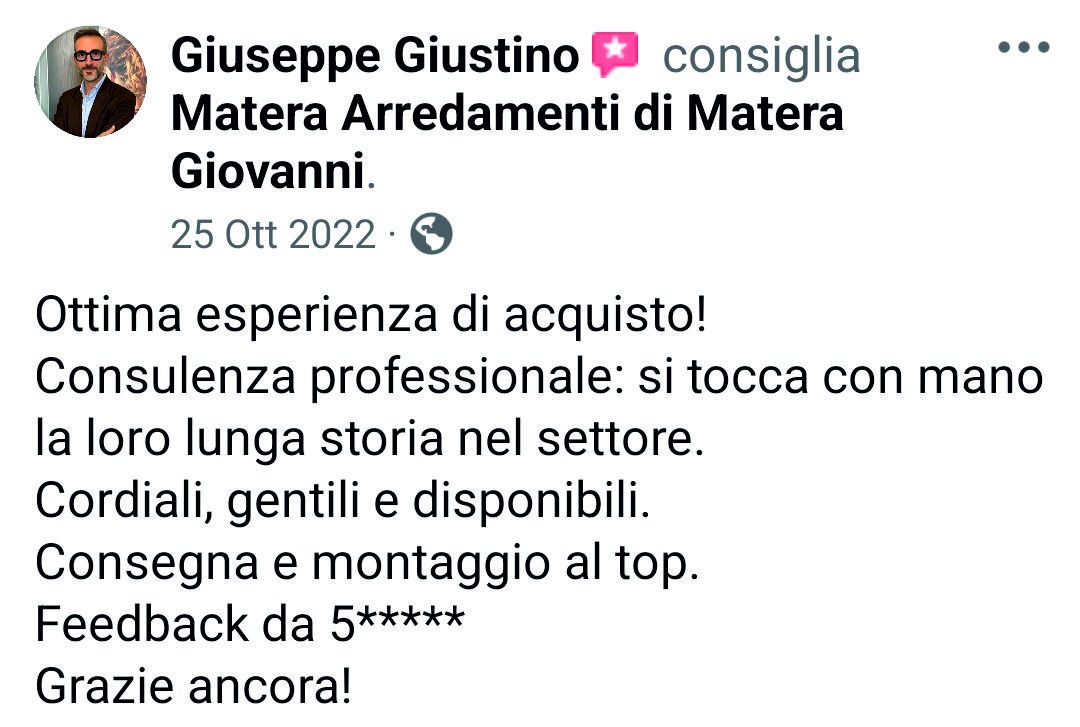Open the 25 Ott 2022 post date

(273, 234)
